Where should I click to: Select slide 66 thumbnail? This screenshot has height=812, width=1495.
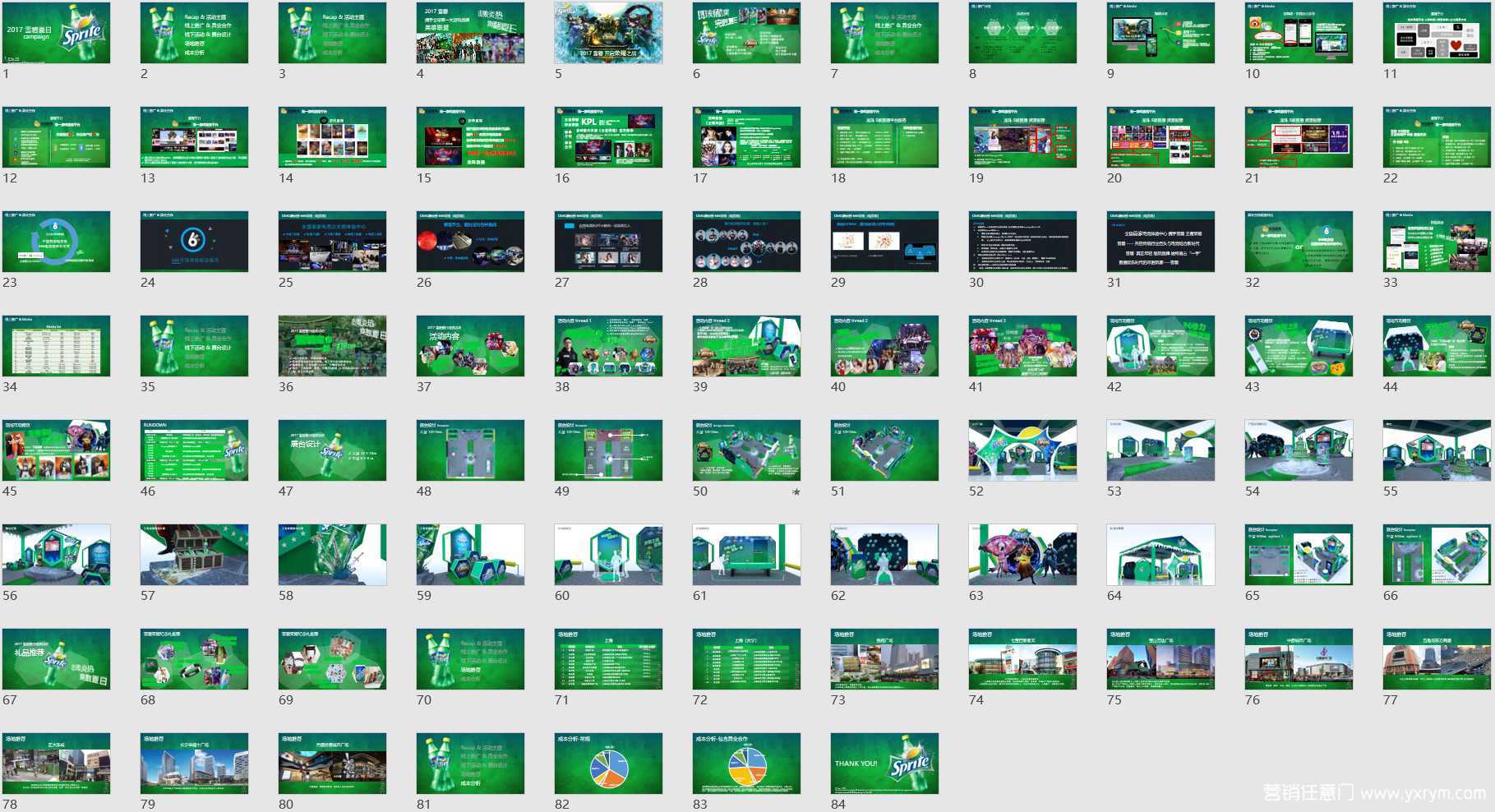click(x=1437, y=555)
